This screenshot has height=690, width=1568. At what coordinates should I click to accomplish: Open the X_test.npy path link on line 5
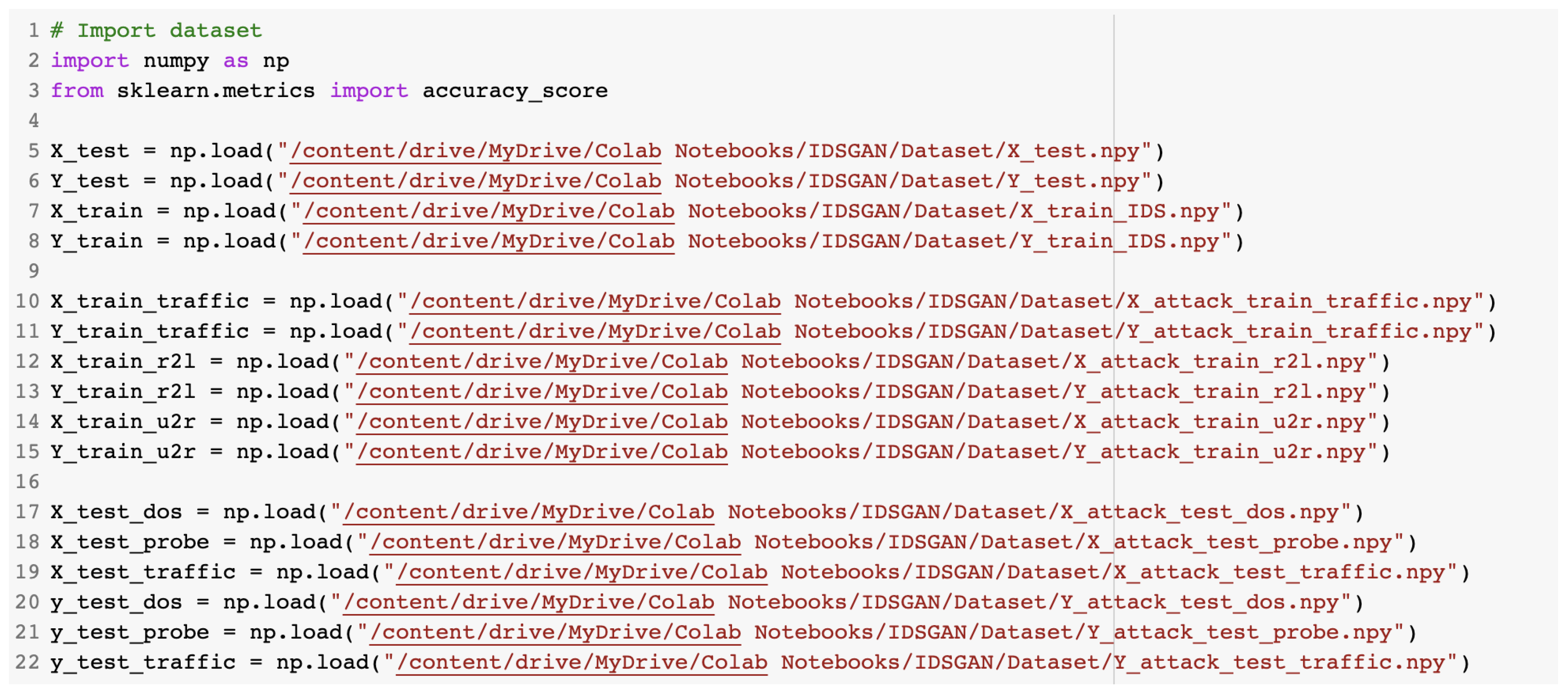[475, 151]
